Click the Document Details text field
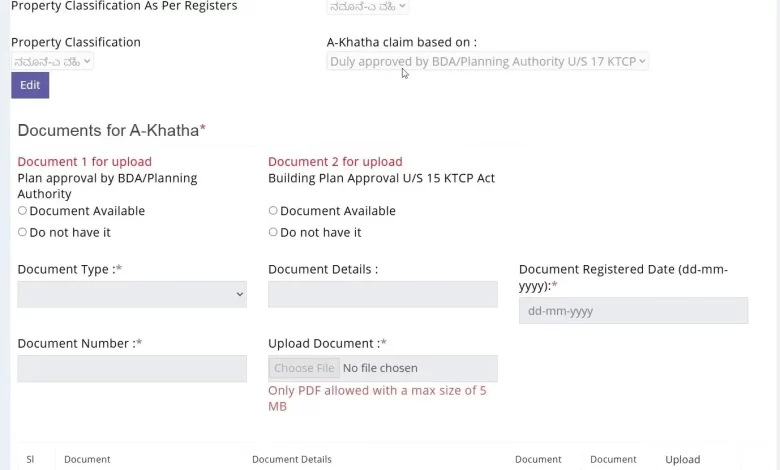 383,294
